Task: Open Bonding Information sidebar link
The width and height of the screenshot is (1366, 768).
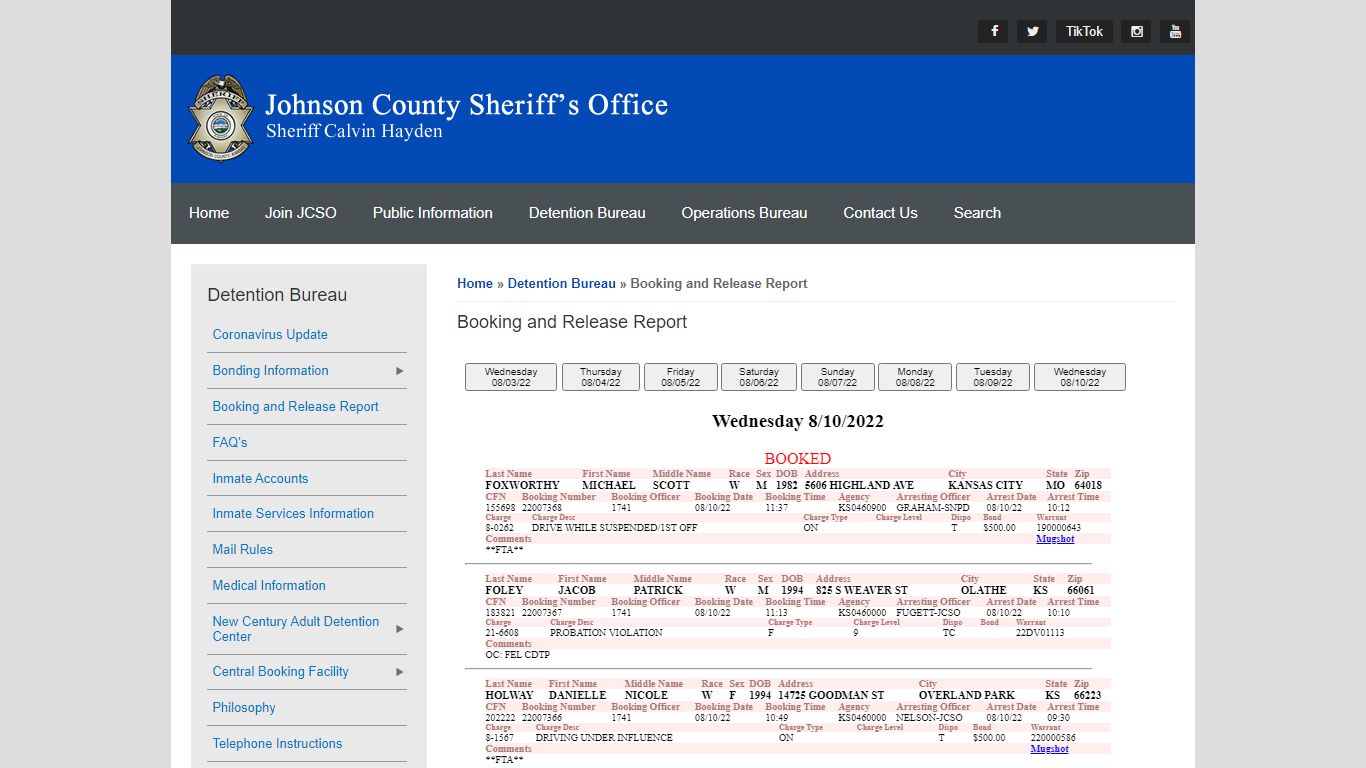Action: pos(270,371)
